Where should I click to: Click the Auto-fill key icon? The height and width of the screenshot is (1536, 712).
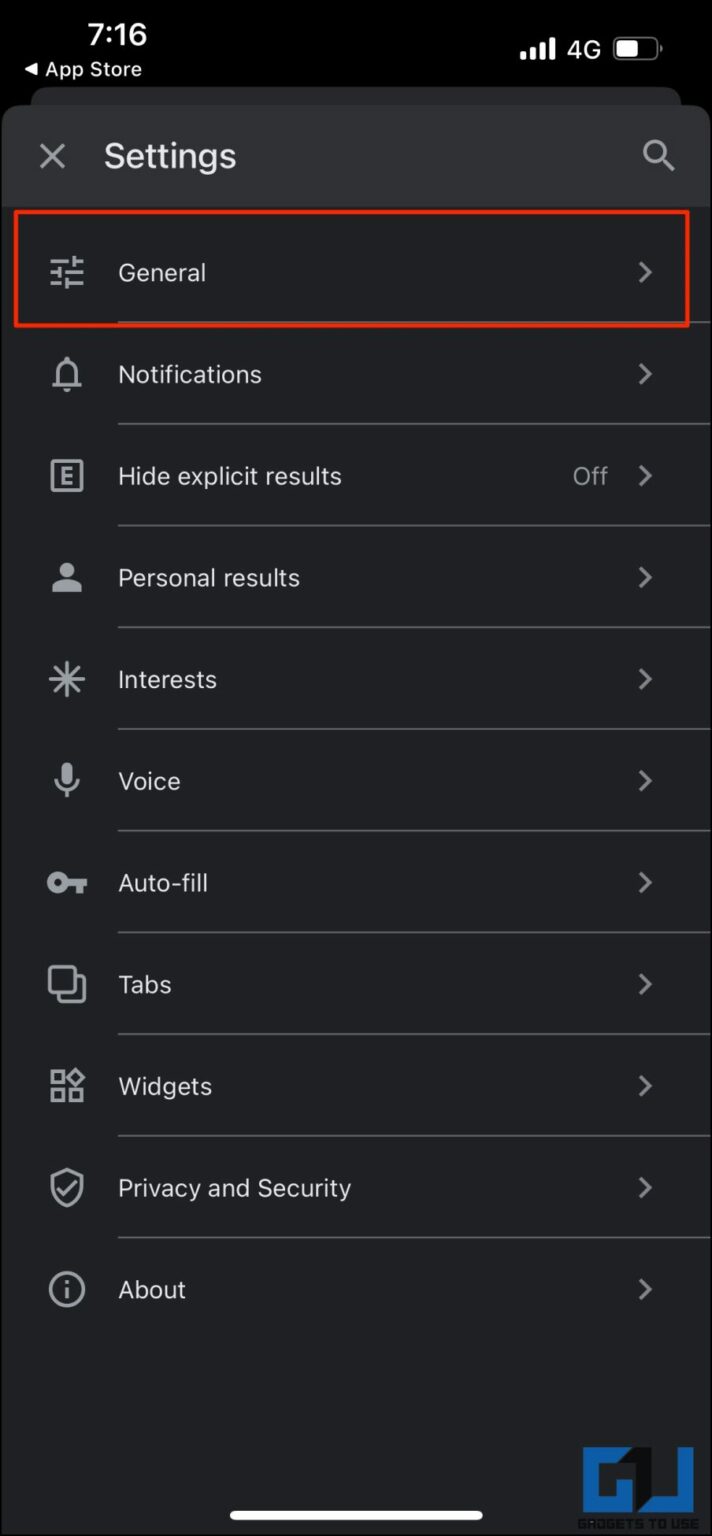[66, 883]
